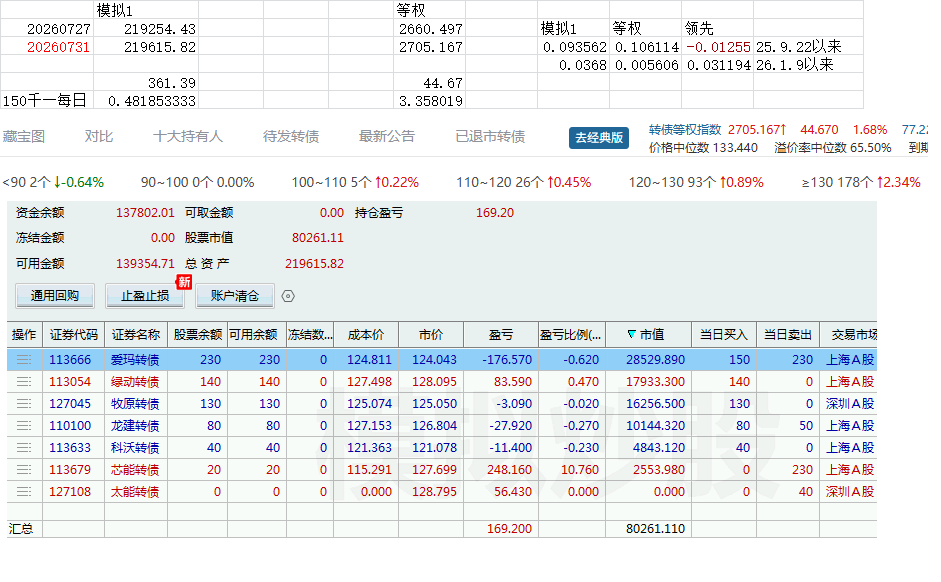Open the 已退市转债 tab
The width and height of the screenshot is (941, 582).
[x=490, y=137]
